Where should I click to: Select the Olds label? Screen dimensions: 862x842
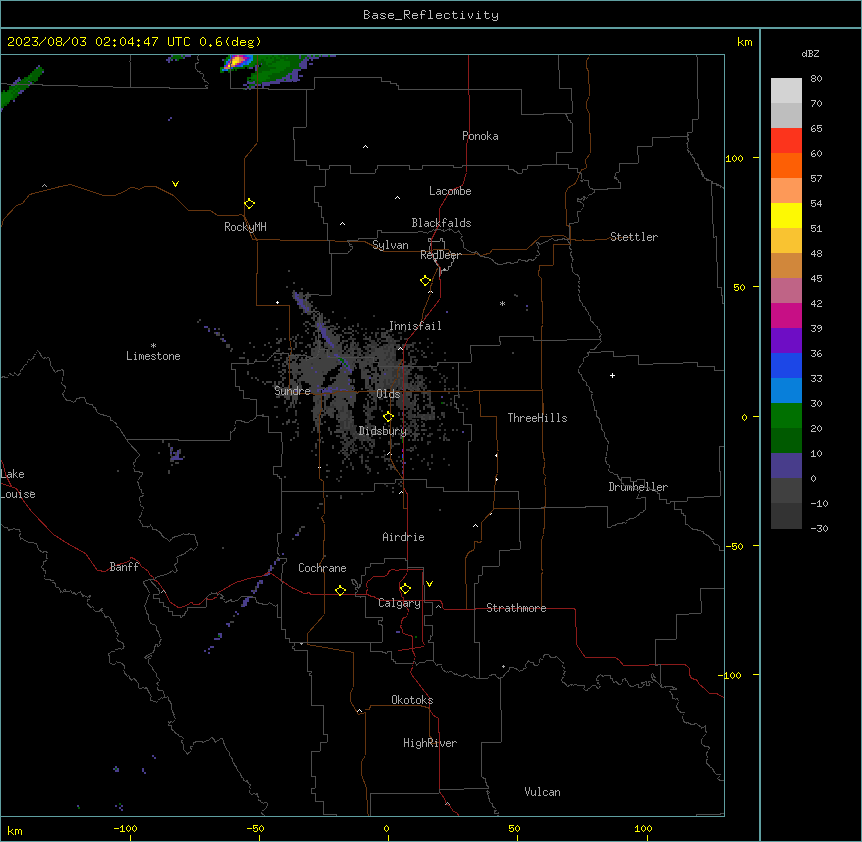tap(388, 394)
